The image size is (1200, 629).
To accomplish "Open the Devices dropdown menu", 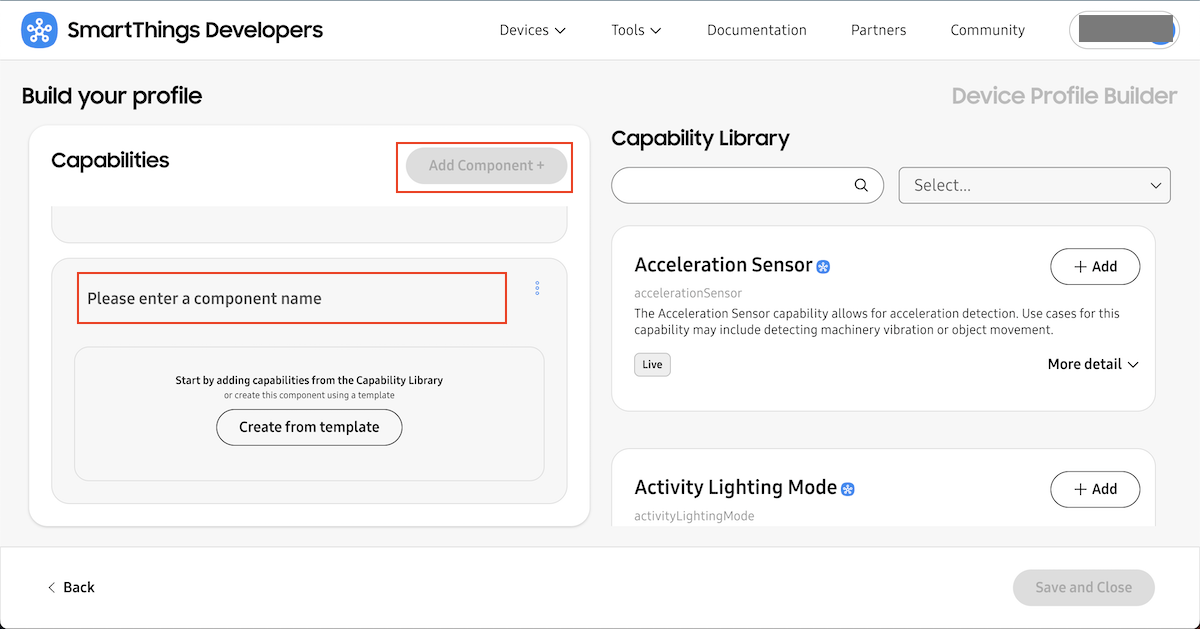I will 533,30.
